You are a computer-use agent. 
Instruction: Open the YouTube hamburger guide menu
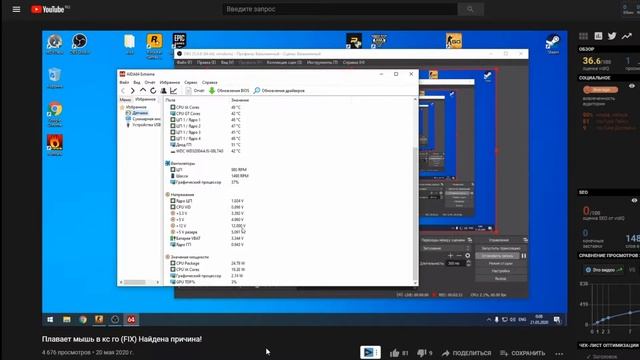coord(16,9)
